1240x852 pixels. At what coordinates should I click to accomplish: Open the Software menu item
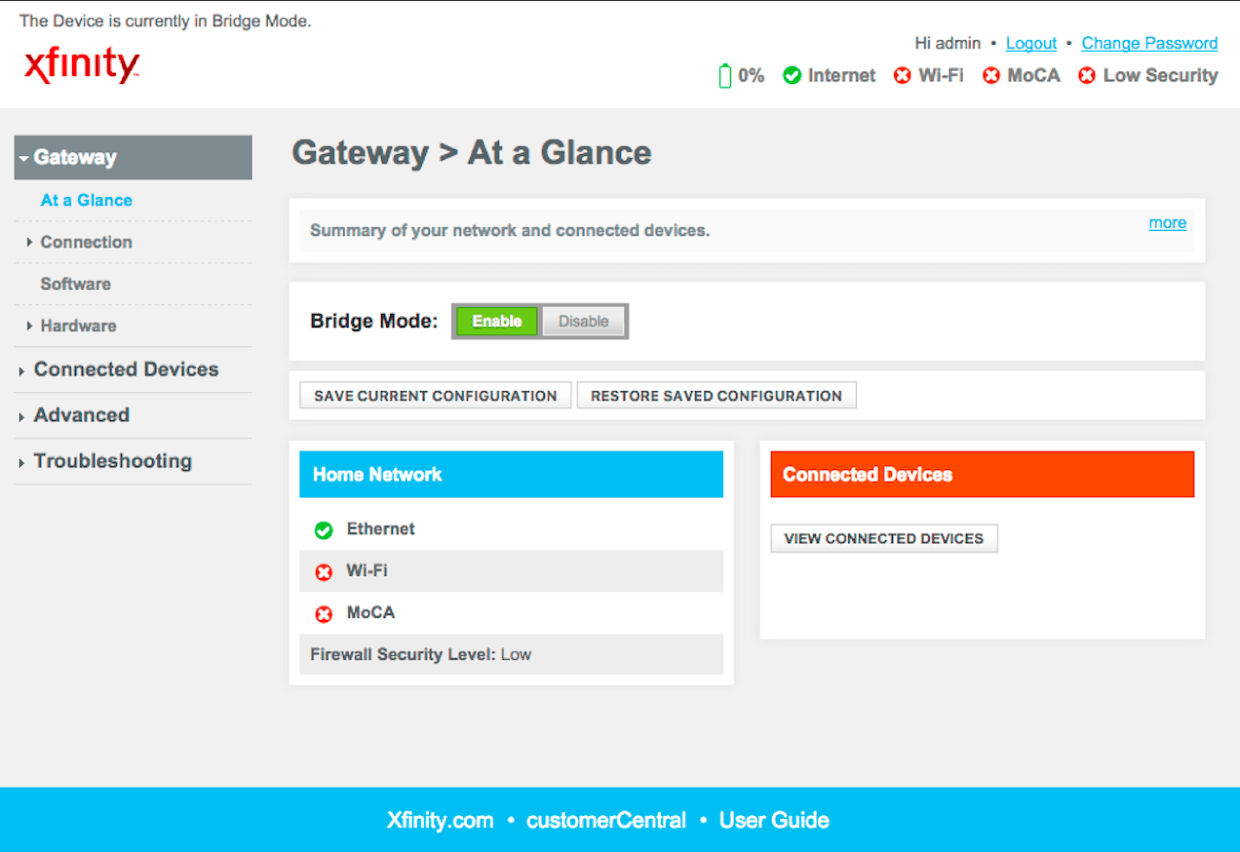(75, 284)
